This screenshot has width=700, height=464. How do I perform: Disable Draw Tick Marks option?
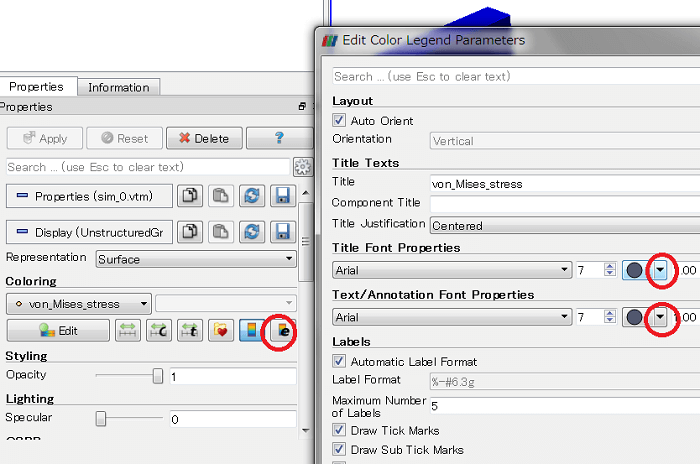pyautogui.click(x=340, y=430)
